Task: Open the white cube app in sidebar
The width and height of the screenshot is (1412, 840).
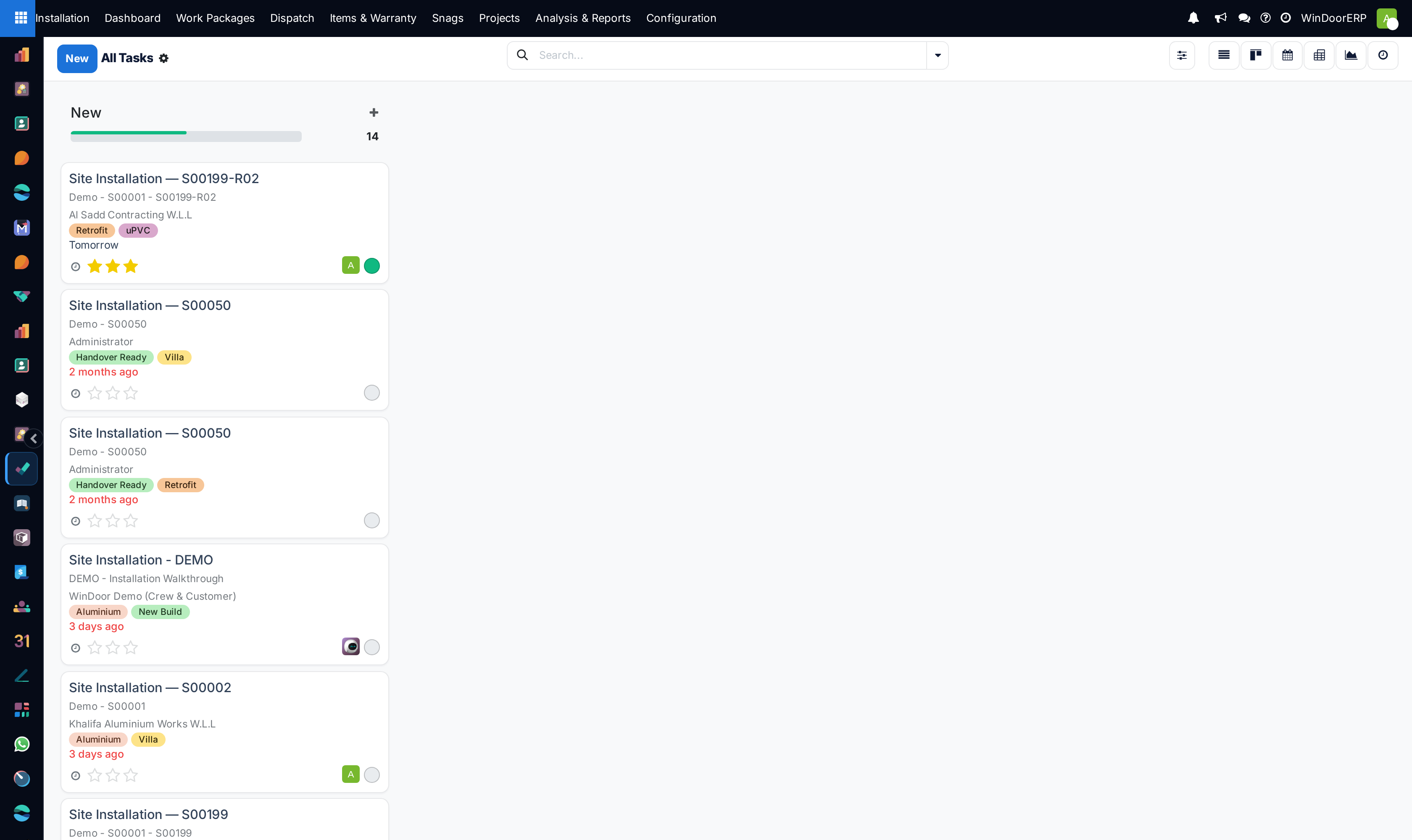Action: click(21, 399)
